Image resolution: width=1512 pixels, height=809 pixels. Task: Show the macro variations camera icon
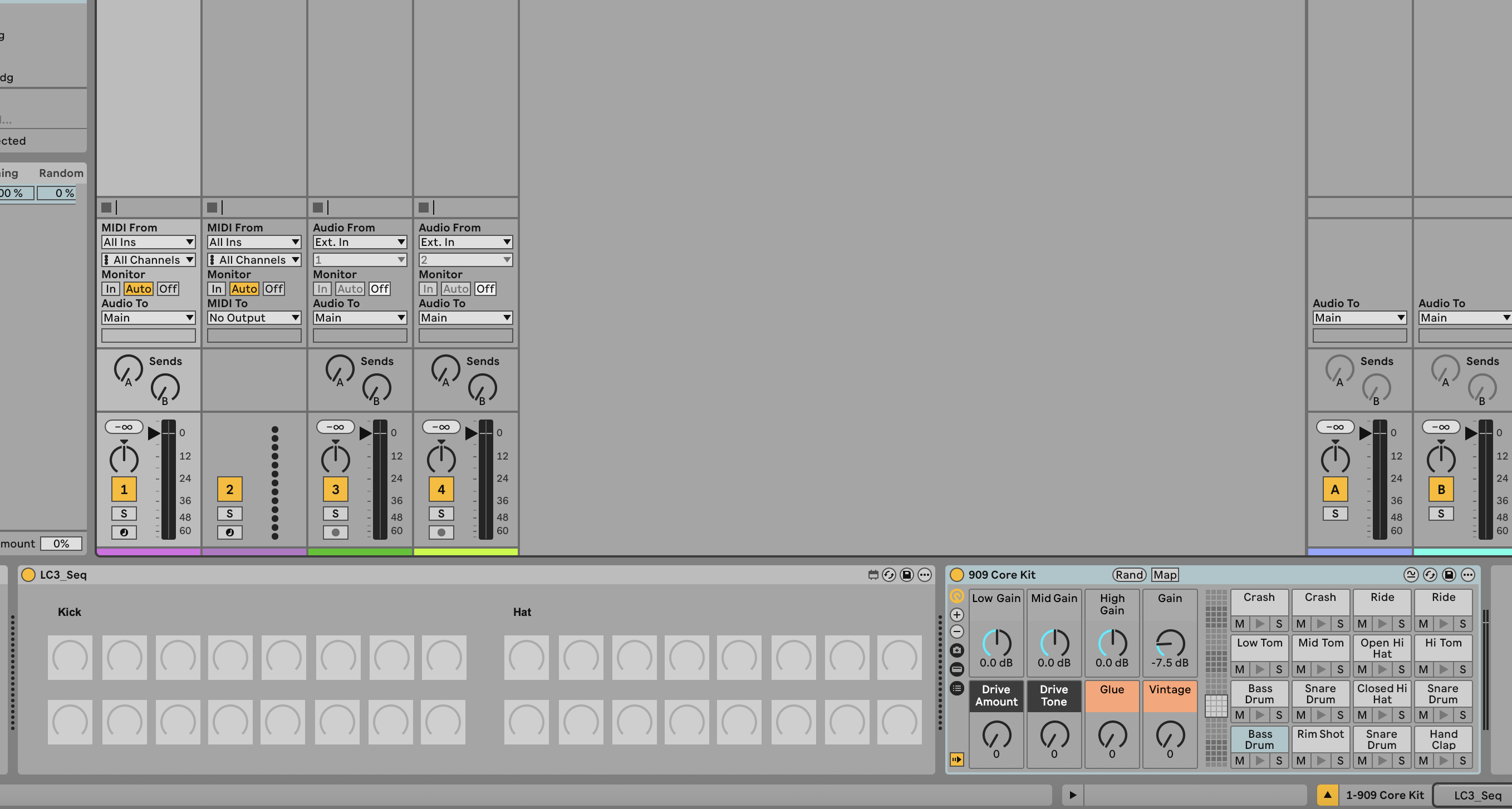pyautogui.click(x=957, y=650)
